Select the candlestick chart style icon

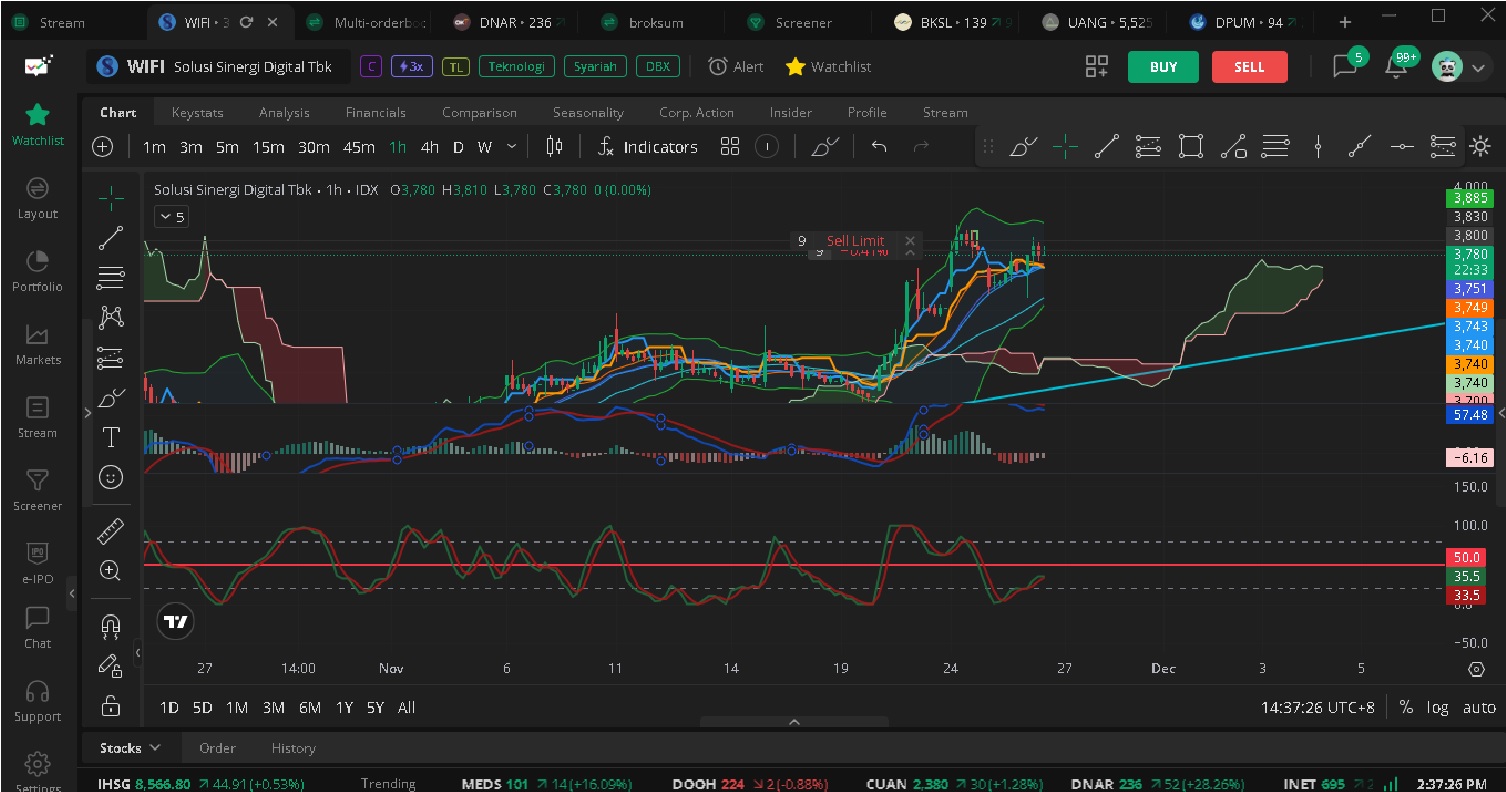[x=554, y=147]
